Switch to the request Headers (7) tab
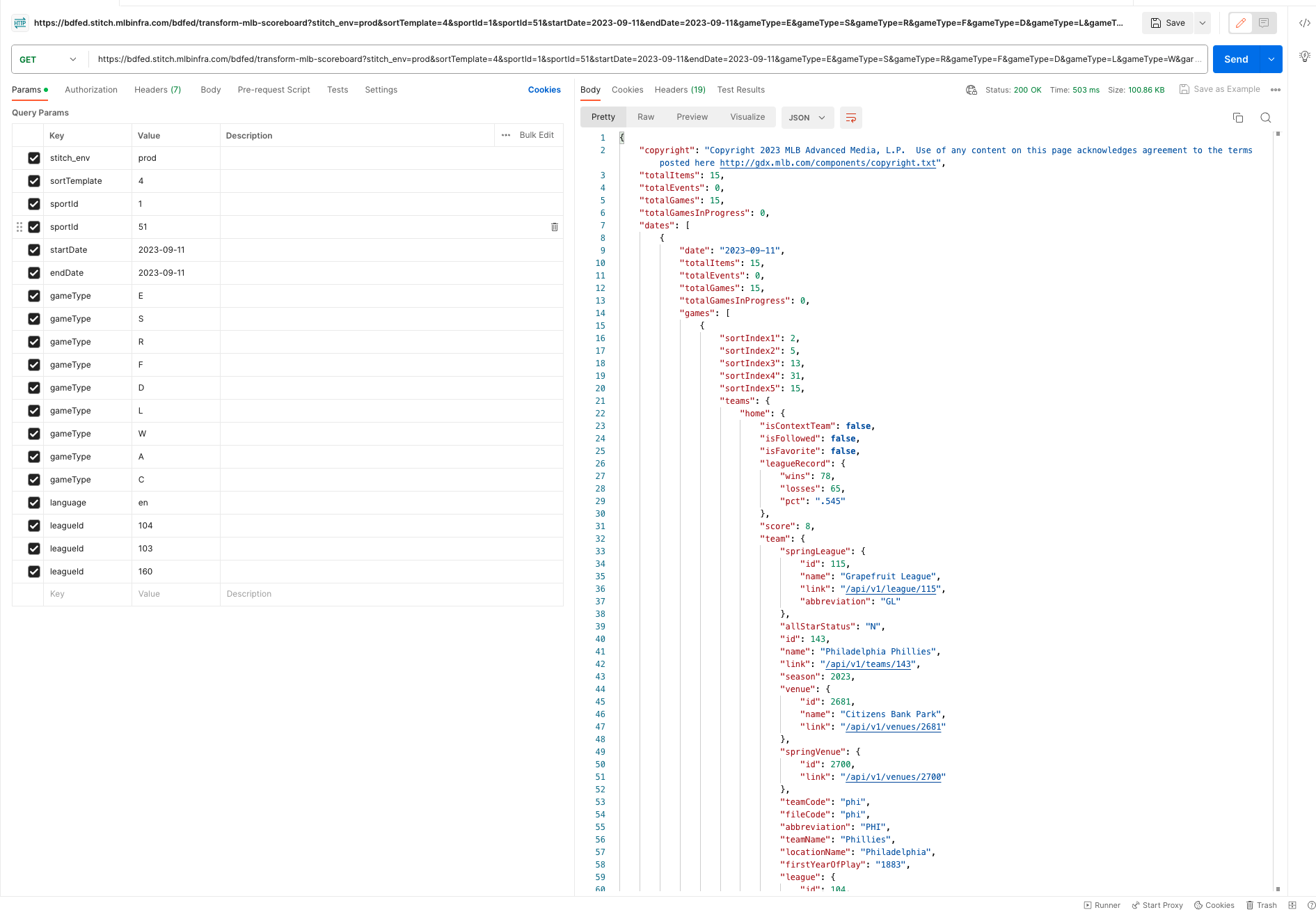1316x910 pixels. pos(158,90)
